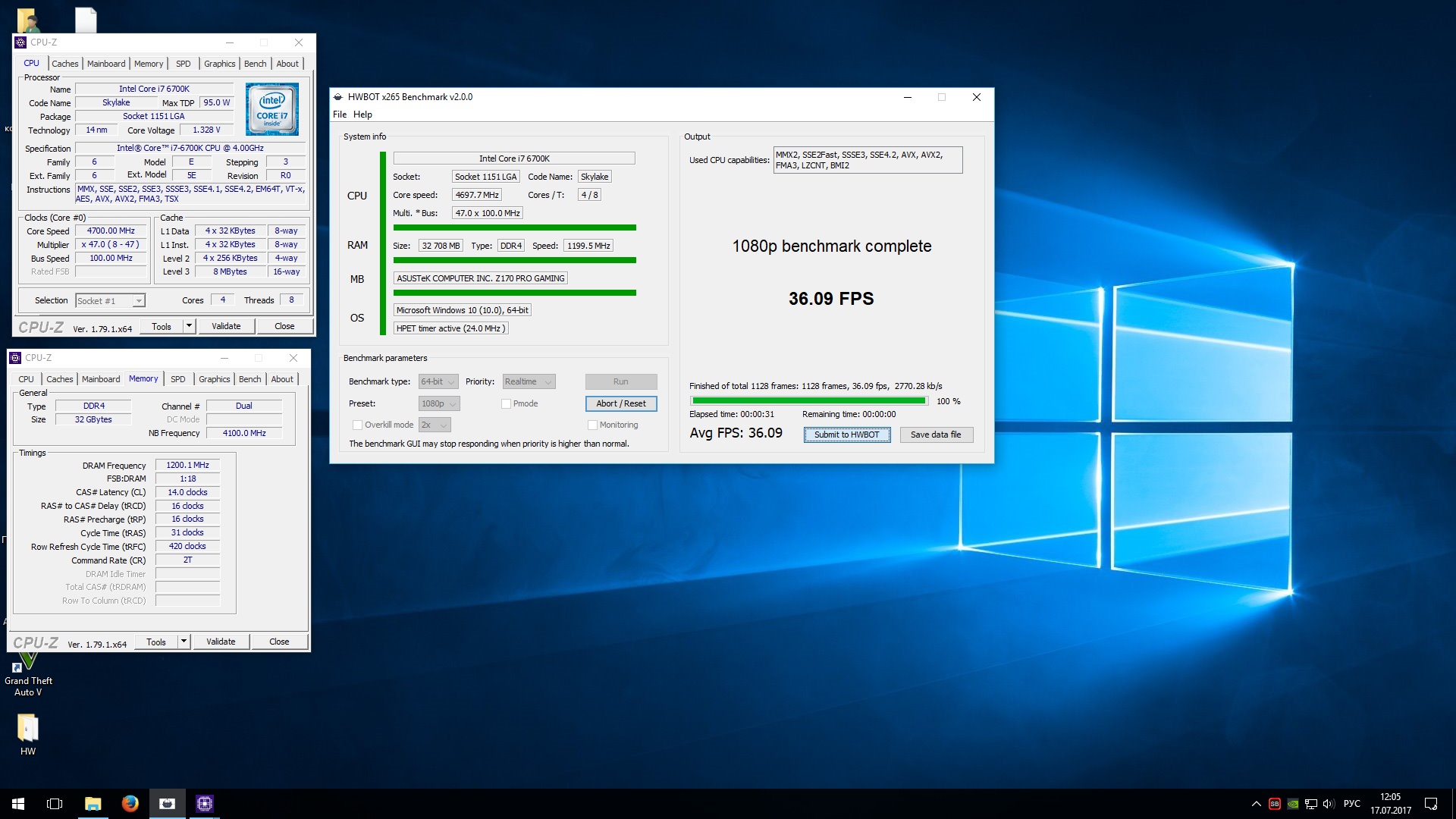Minimize the CPU-Z Memory window

224,358
